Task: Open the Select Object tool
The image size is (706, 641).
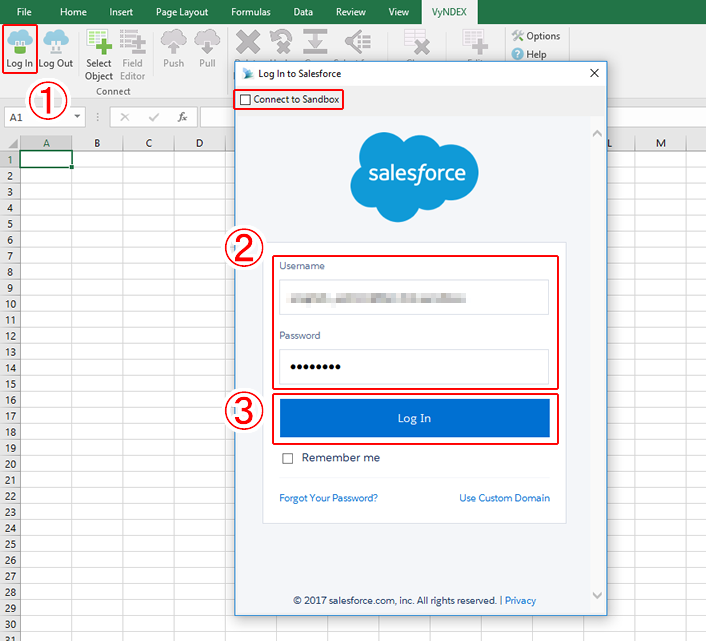Action: (x=99, y=54)
